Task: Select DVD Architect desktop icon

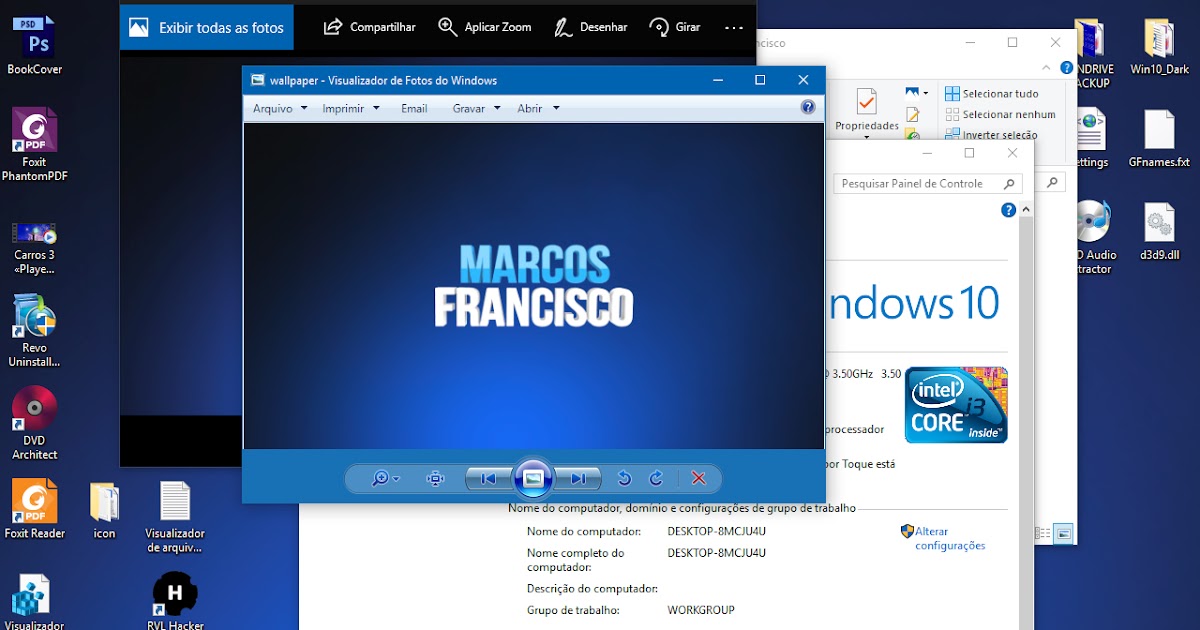Action: pyautogui.click(x=35, y=424)
